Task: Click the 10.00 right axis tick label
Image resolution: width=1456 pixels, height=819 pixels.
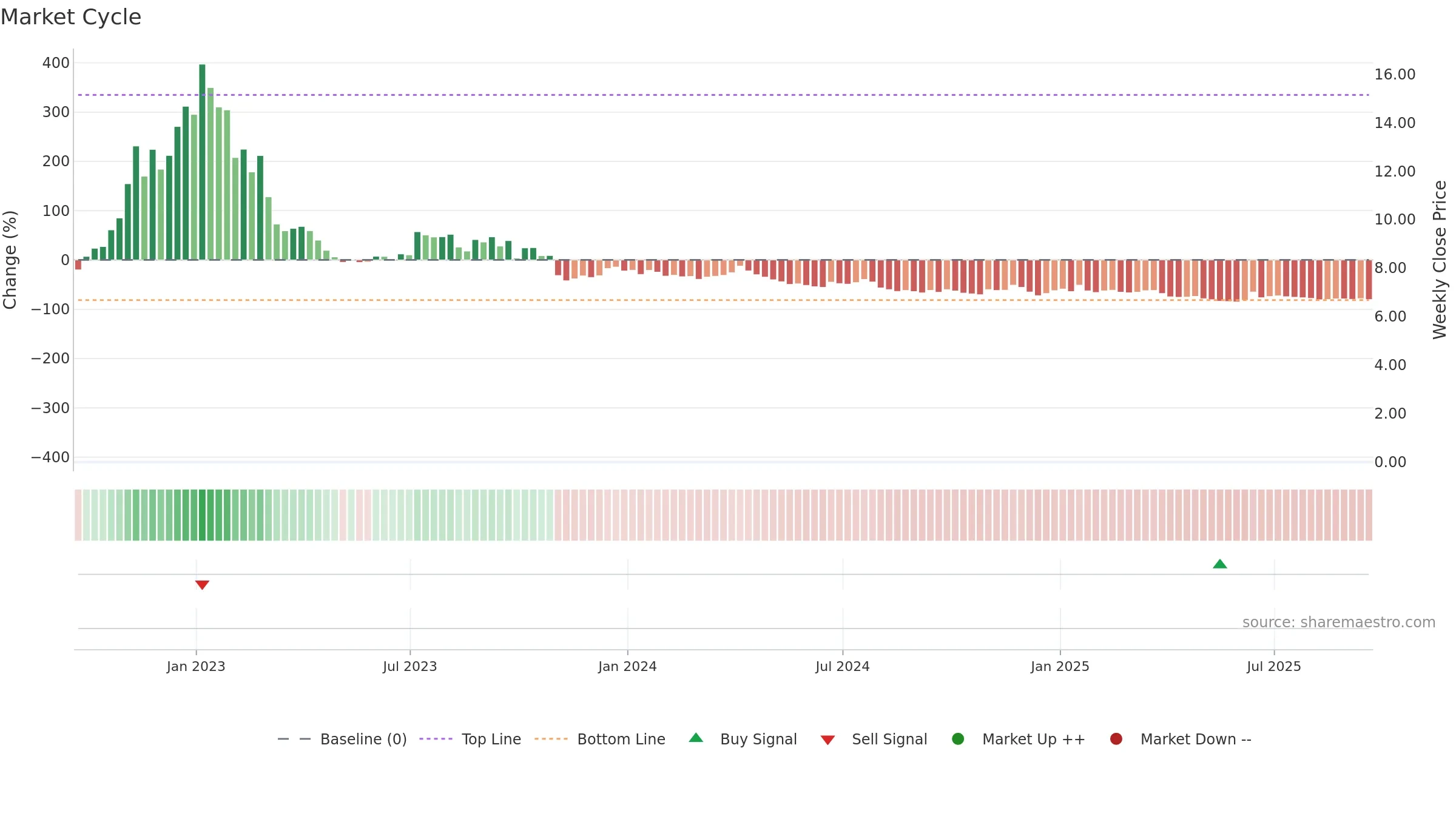Action: tap(1395, 220)
